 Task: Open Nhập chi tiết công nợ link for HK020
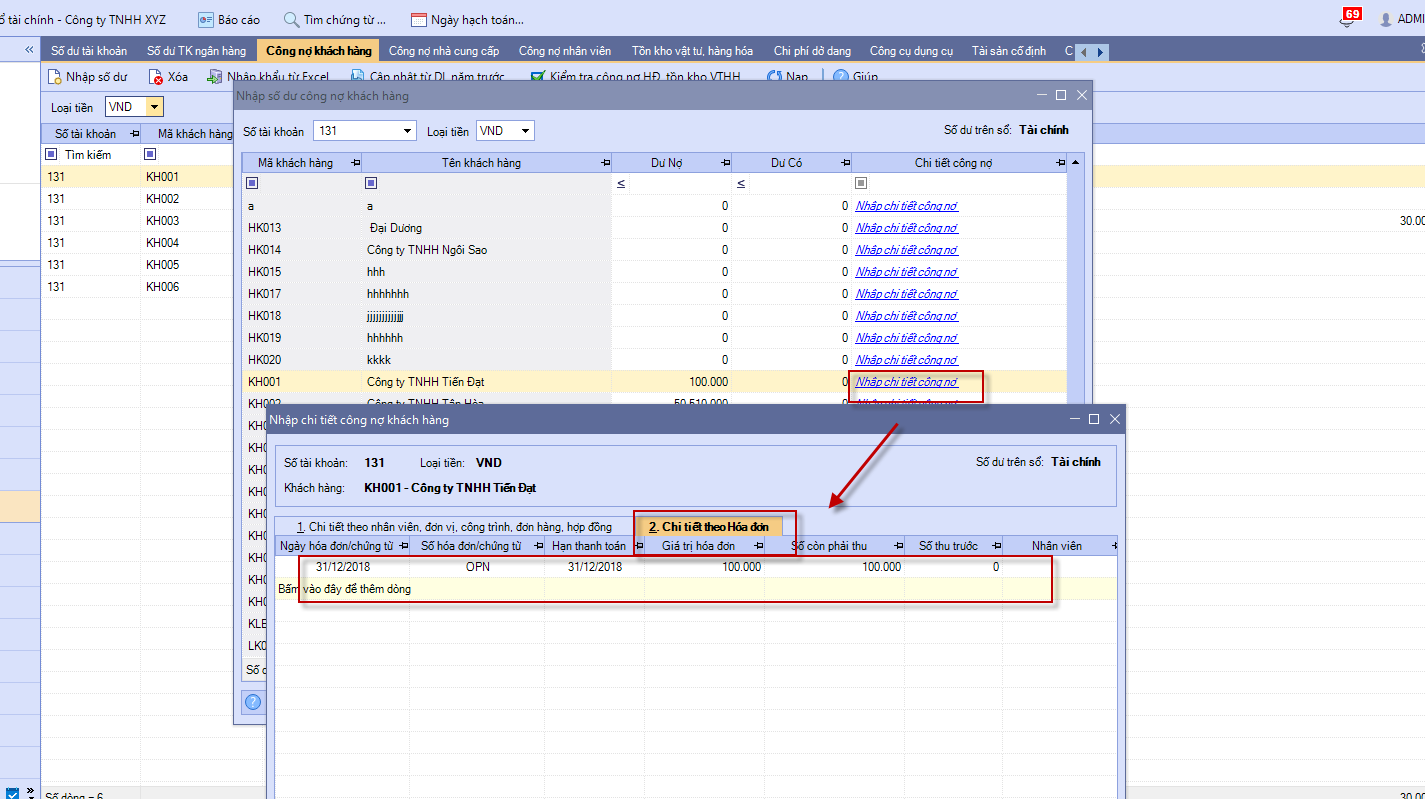907,360
